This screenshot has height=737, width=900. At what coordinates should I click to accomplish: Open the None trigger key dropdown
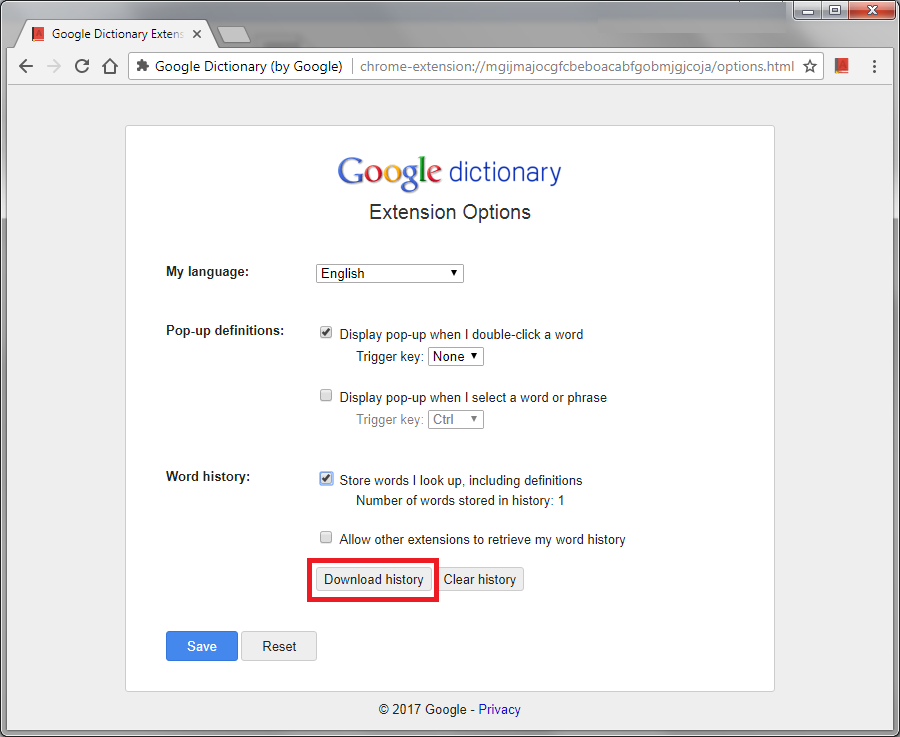pyautogui.click(x=456, y=356)
